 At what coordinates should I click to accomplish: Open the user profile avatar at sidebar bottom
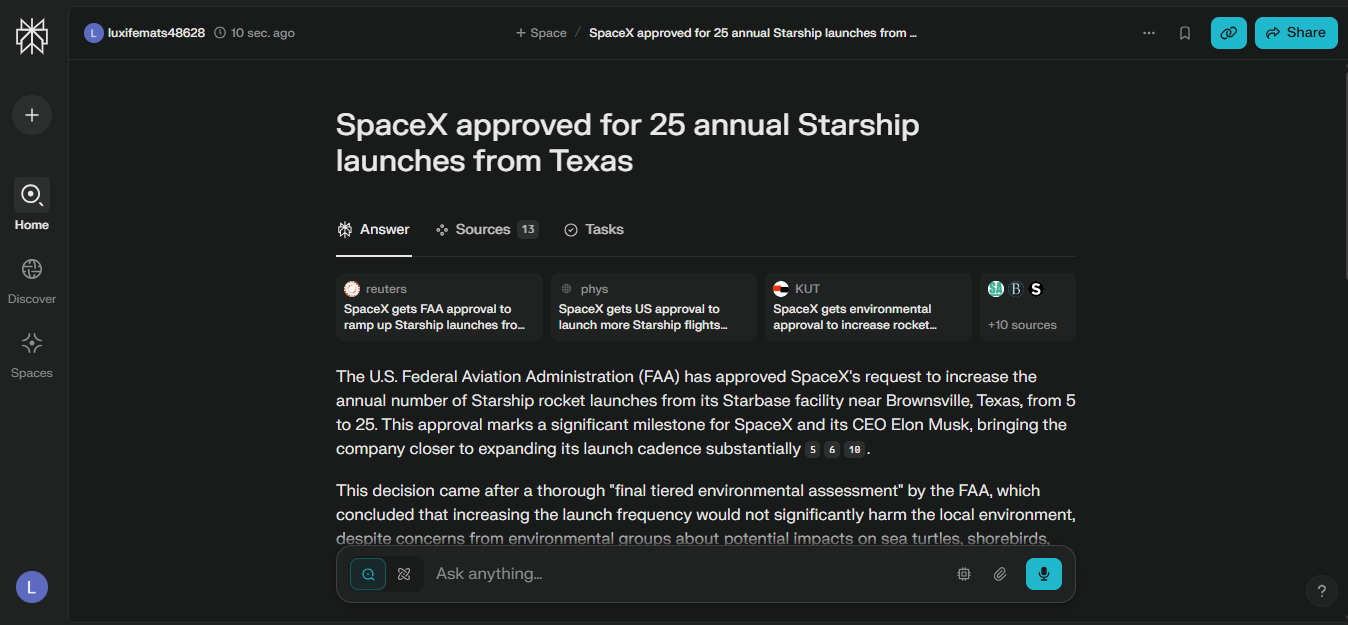[32, 587]
